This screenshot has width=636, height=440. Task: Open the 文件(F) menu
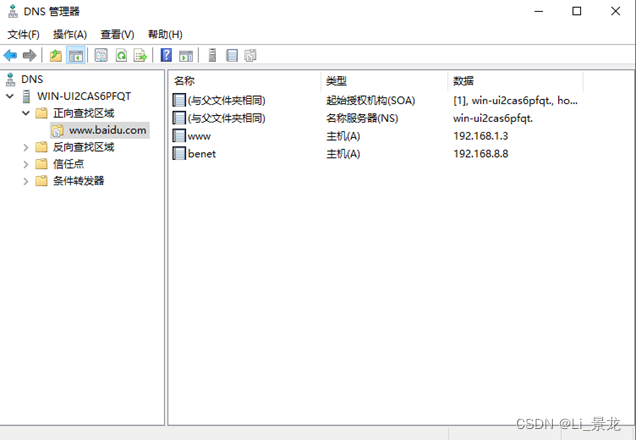point(24,34)
